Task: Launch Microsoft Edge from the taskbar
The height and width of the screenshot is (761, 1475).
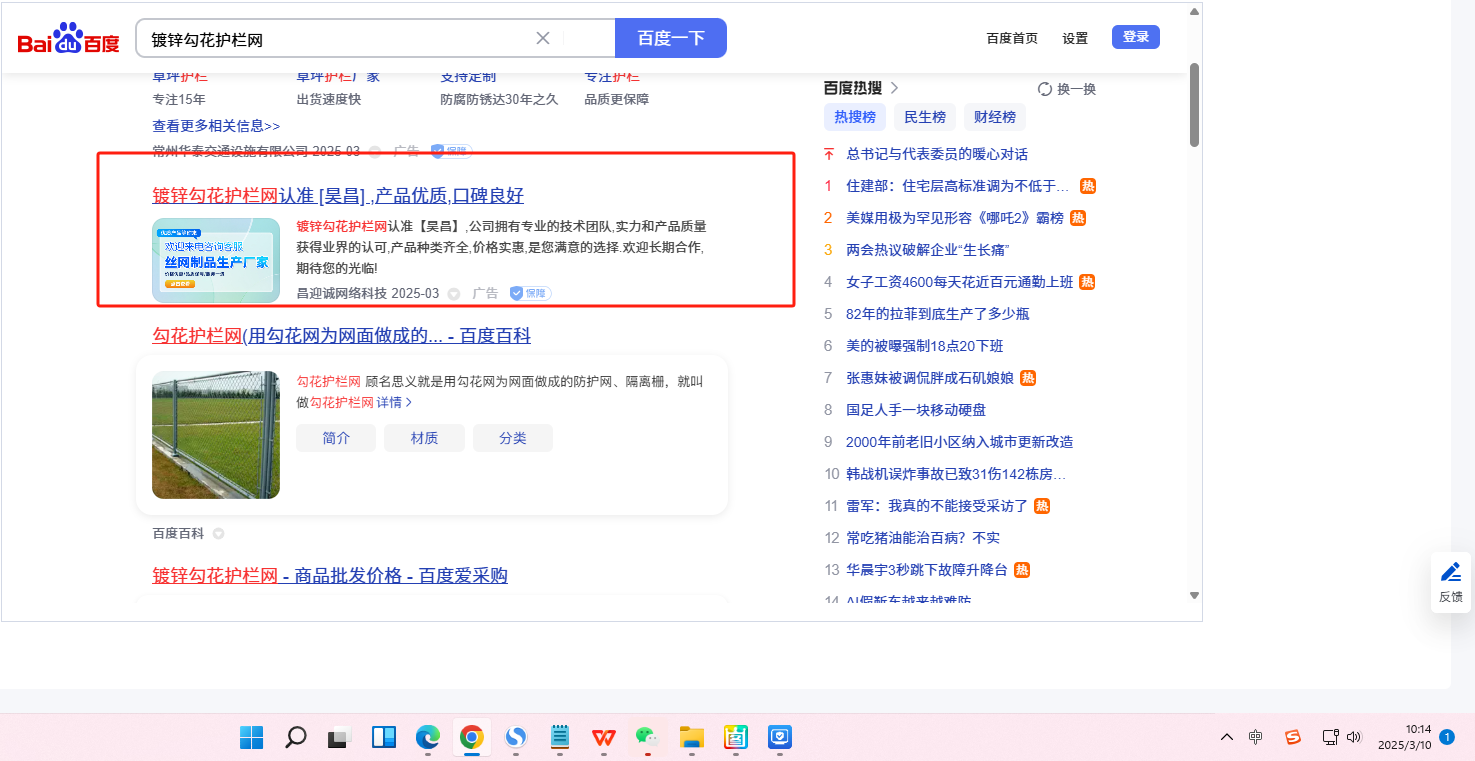Action: click(428, 738)
